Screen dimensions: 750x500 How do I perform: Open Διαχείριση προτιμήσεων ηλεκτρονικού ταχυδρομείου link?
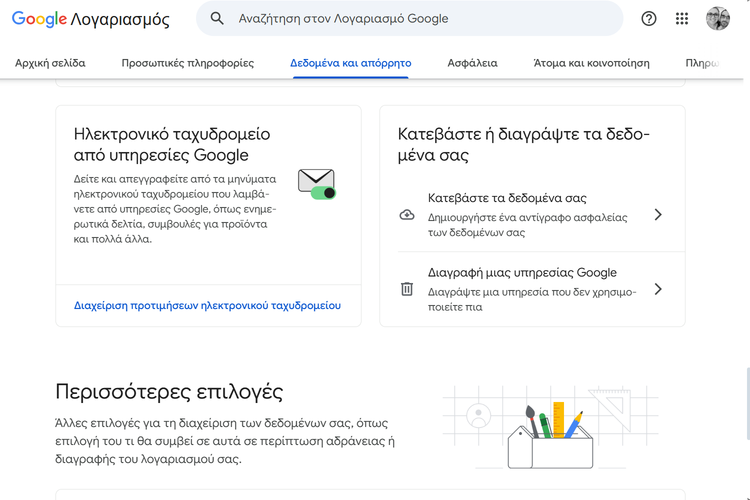click(x=207, y=305)
